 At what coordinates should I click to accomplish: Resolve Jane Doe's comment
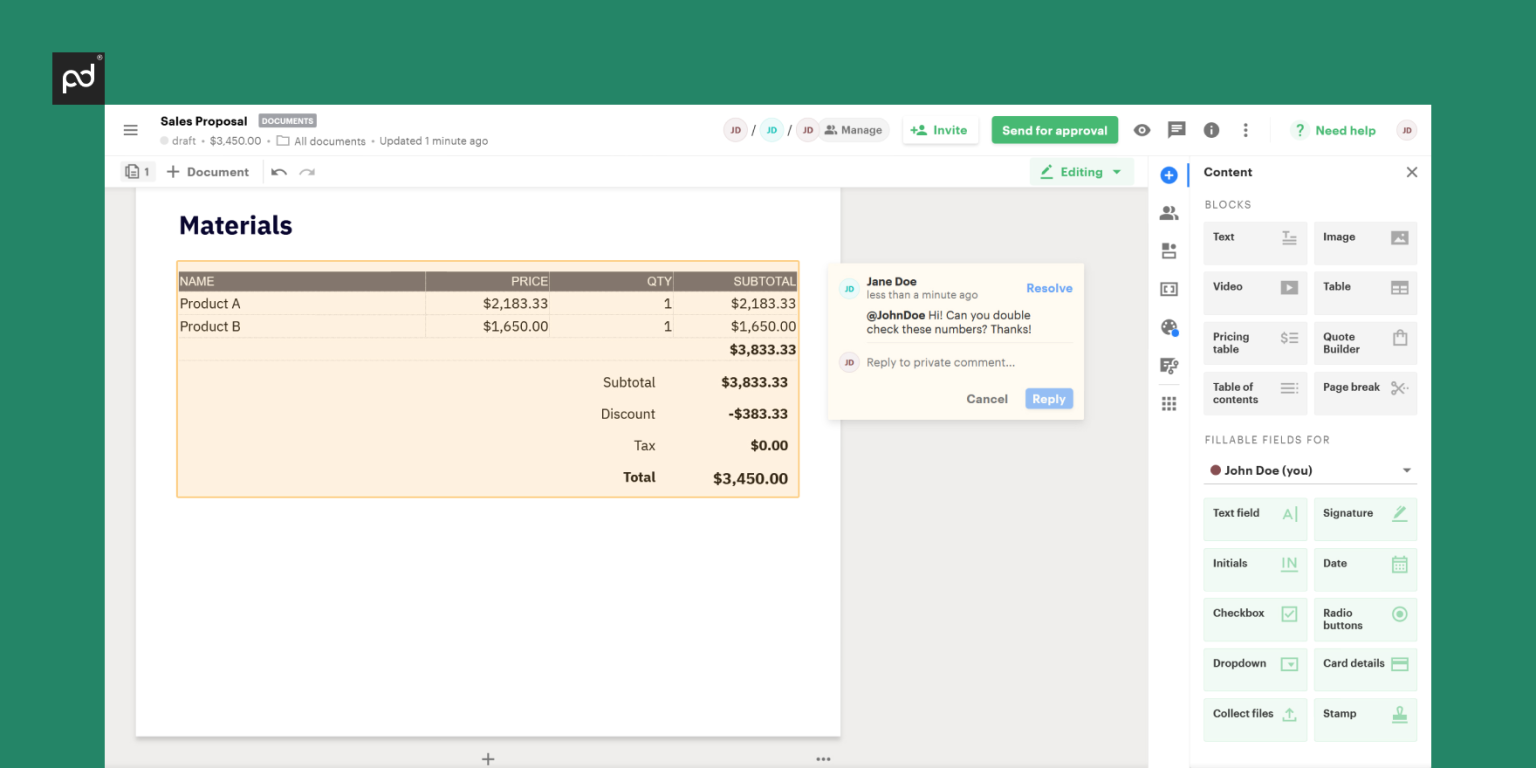(1049, 288)
